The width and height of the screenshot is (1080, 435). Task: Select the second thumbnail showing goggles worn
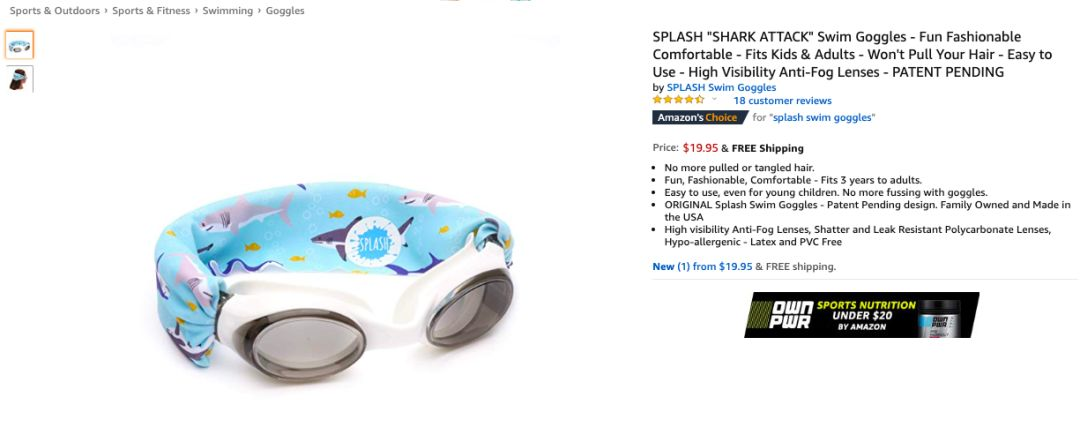[19, 79]
